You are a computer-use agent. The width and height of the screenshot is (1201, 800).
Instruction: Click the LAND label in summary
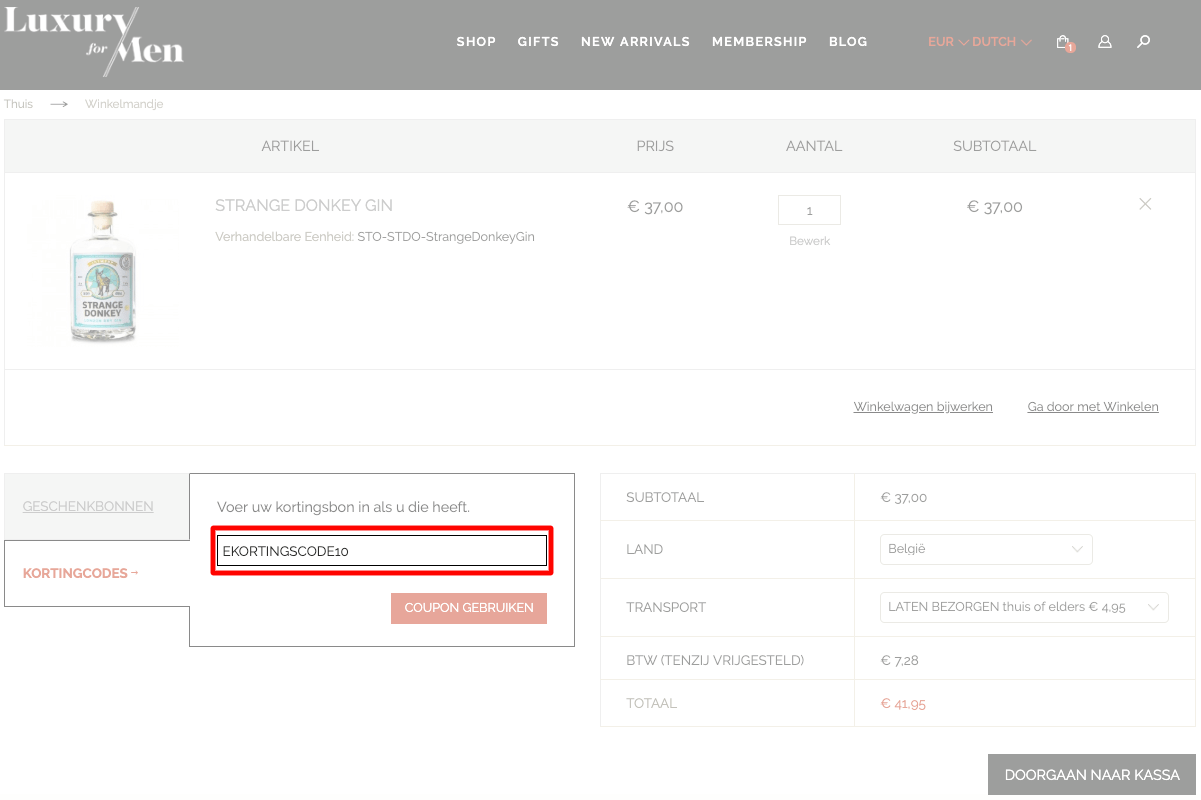tap(645, 549)
